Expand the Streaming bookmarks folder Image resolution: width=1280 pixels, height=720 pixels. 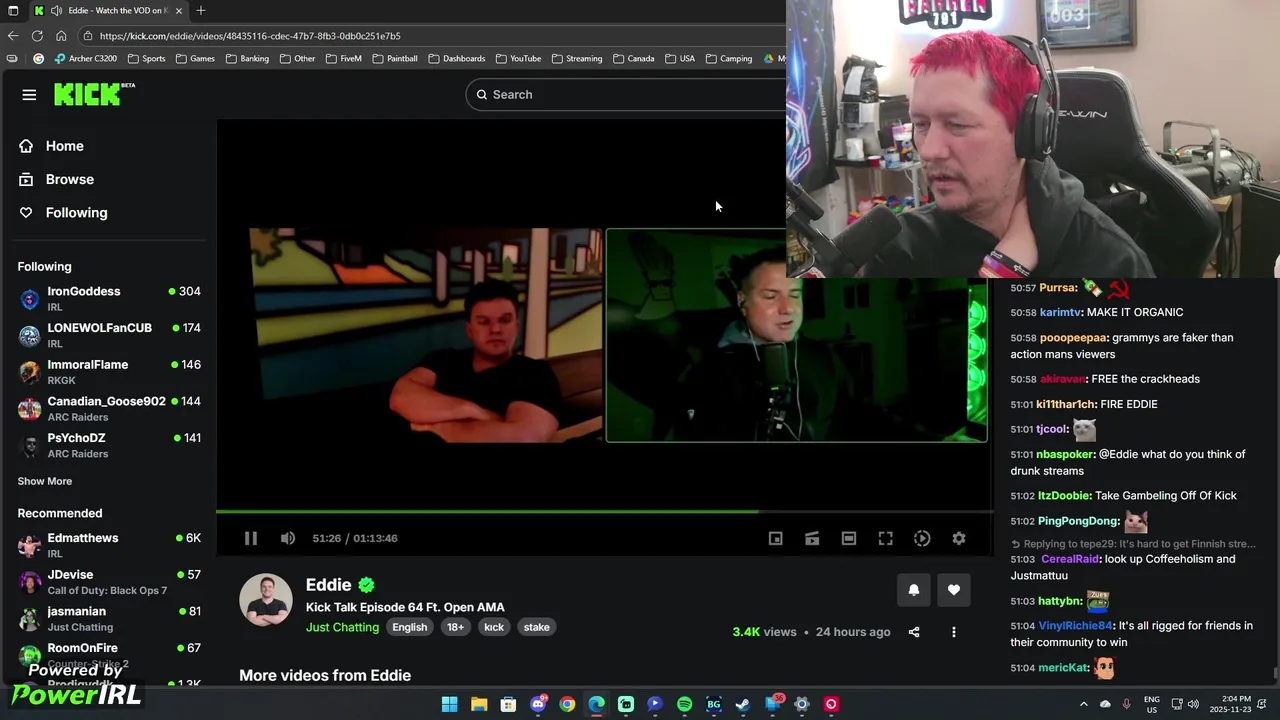pos(576,58)
